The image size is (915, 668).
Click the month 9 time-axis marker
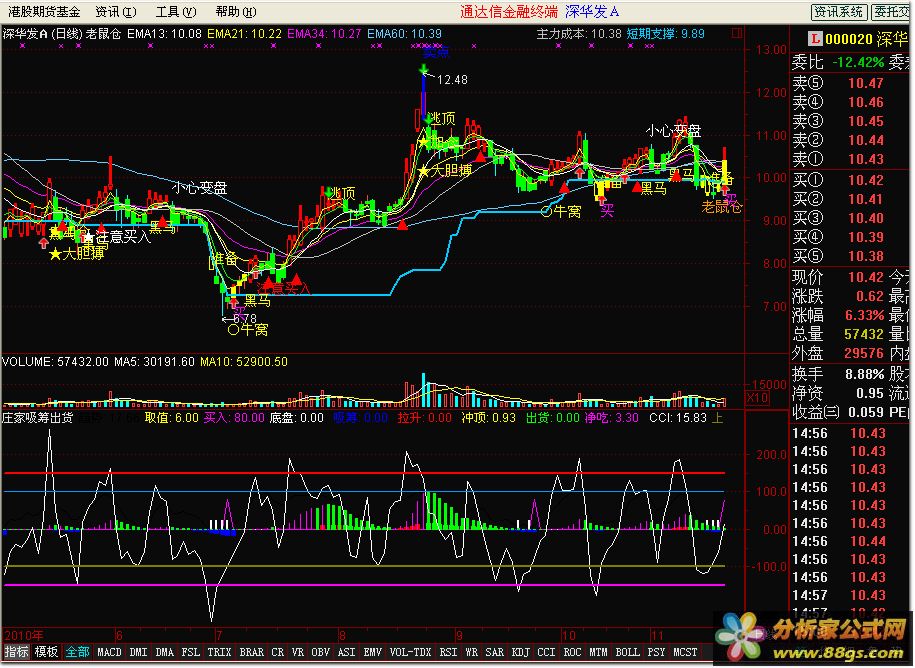pyautogui.click(x=460, y=636)
